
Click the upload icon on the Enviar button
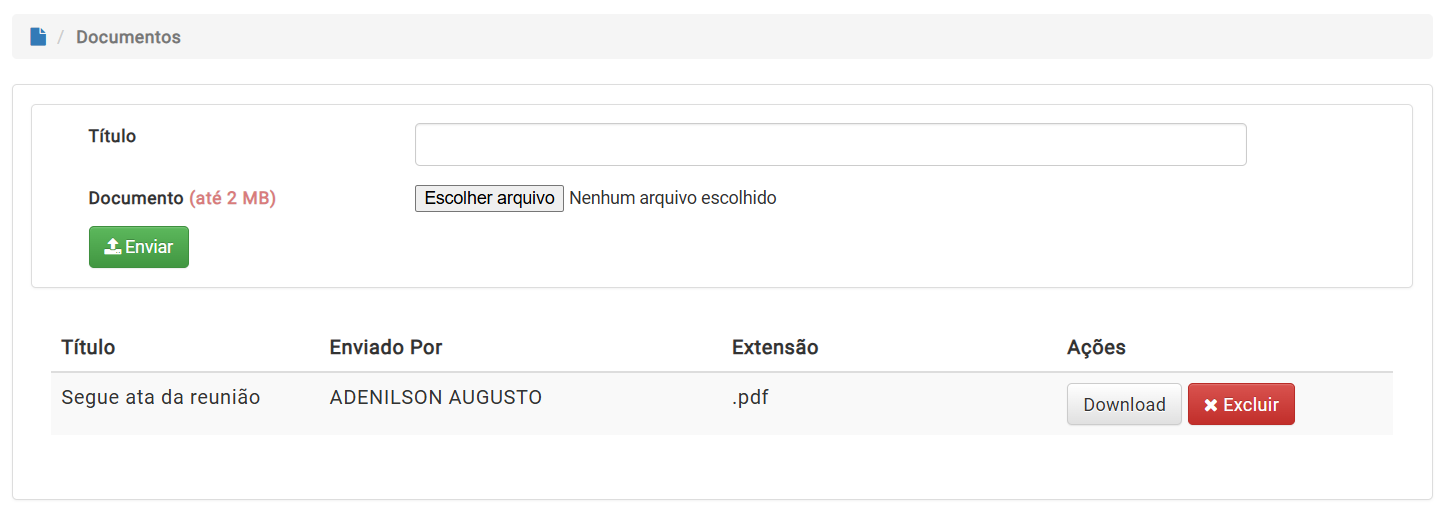(x=113, y=246)
